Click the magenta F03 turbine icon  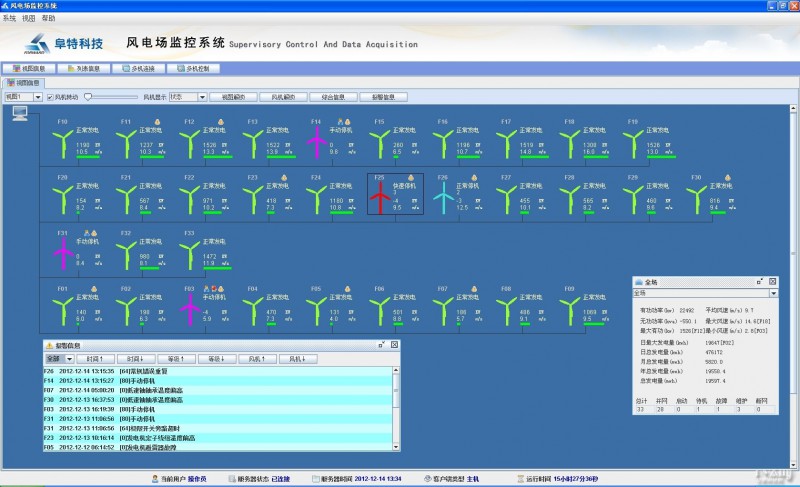pyautogui.click(x=190, y=309)
